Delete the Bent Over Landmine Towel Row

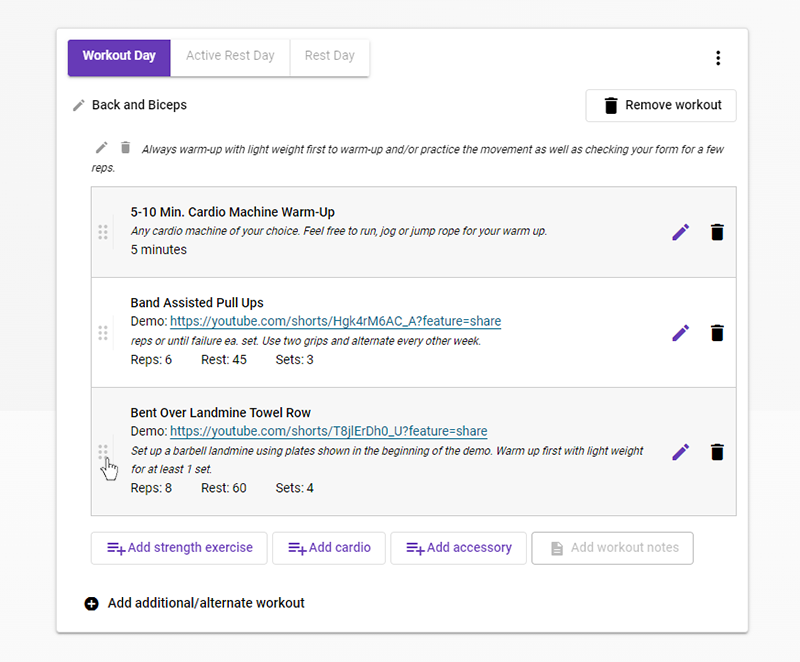point(717,452)
